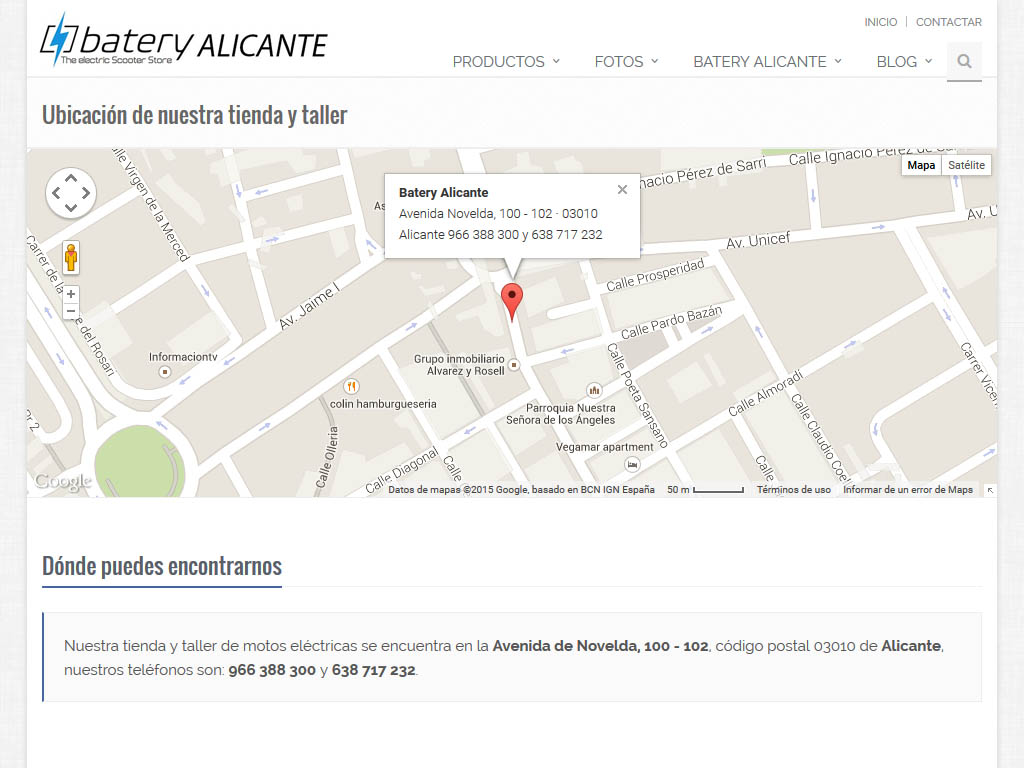1024x768 pixels.
Task: Click the Informaciontv place marker icon
Action: click(x=165, y=372)
